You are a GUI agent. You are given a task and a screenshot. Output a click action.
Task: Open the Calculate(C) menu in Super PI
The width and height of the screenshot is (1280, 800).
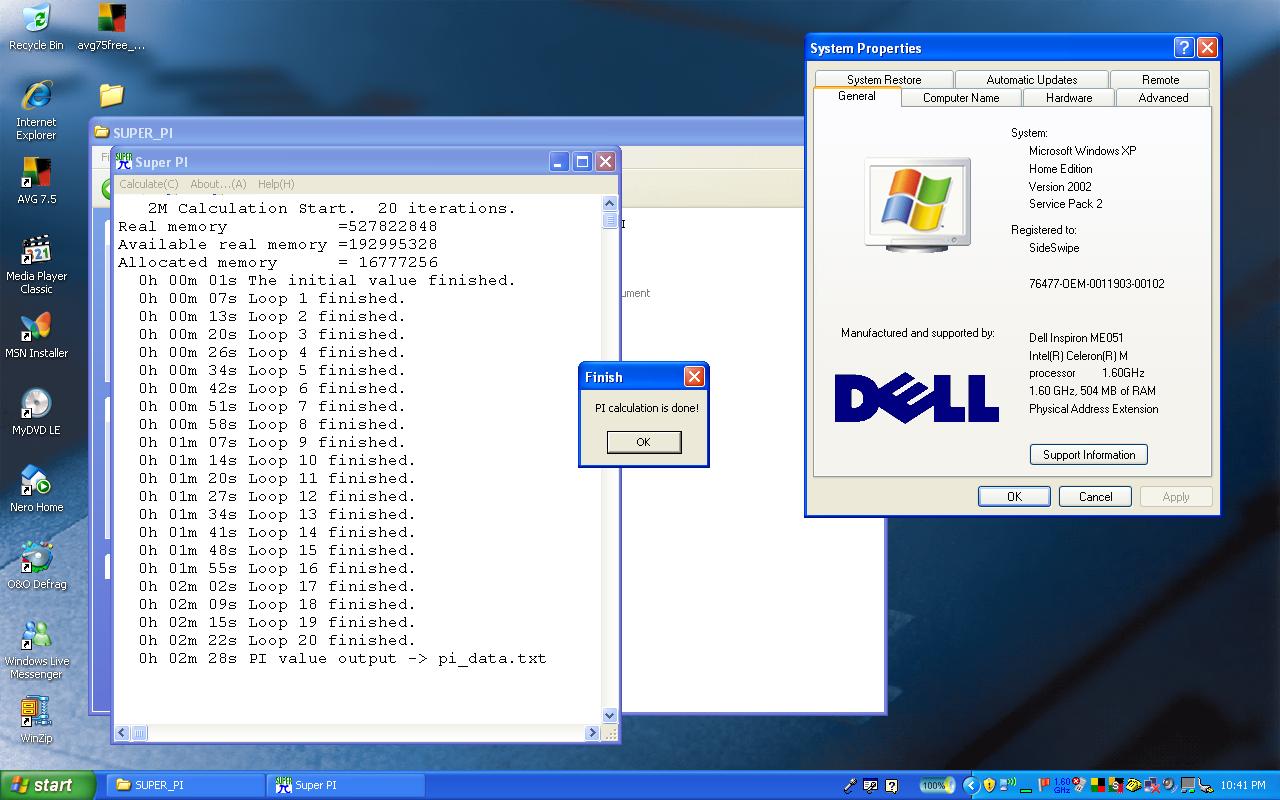(x=149, y=184)
